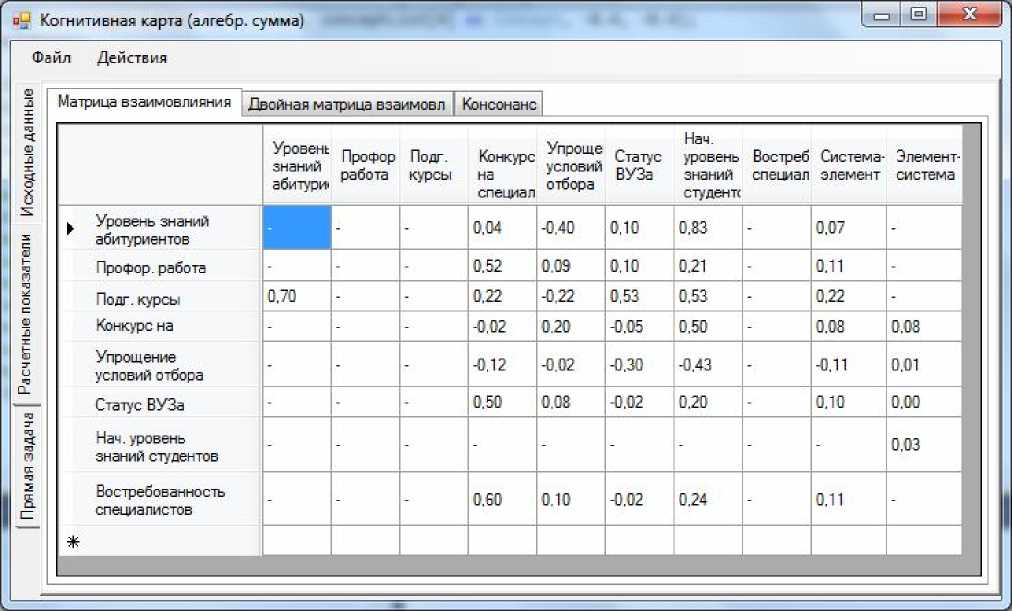Open the Исходные данные vertical tab
Image resolution: width=1012 pixels, height=611 pixels.
pyautogui.click(x=29, y=152)
